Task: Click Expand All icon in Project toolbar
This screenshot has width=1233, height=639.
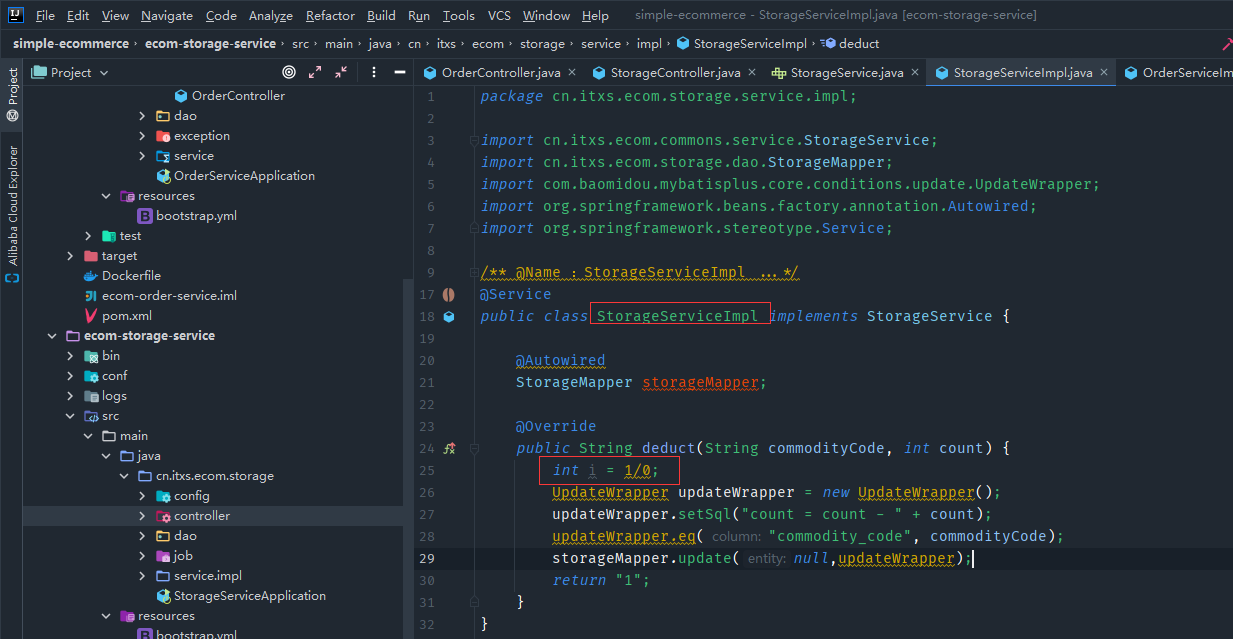Action: pos(315,72)
